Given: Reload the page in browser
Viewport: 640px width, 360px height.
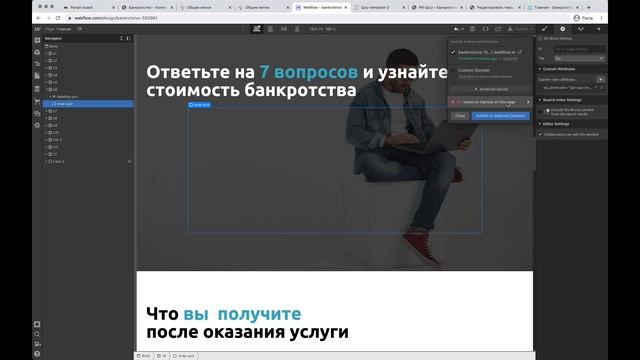Looking at the screenshot, I should [58, 18].
